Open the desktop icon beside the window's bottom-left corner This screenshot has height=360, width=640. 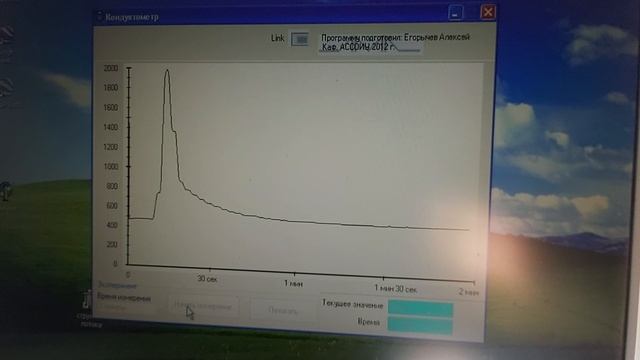point(86,308)
